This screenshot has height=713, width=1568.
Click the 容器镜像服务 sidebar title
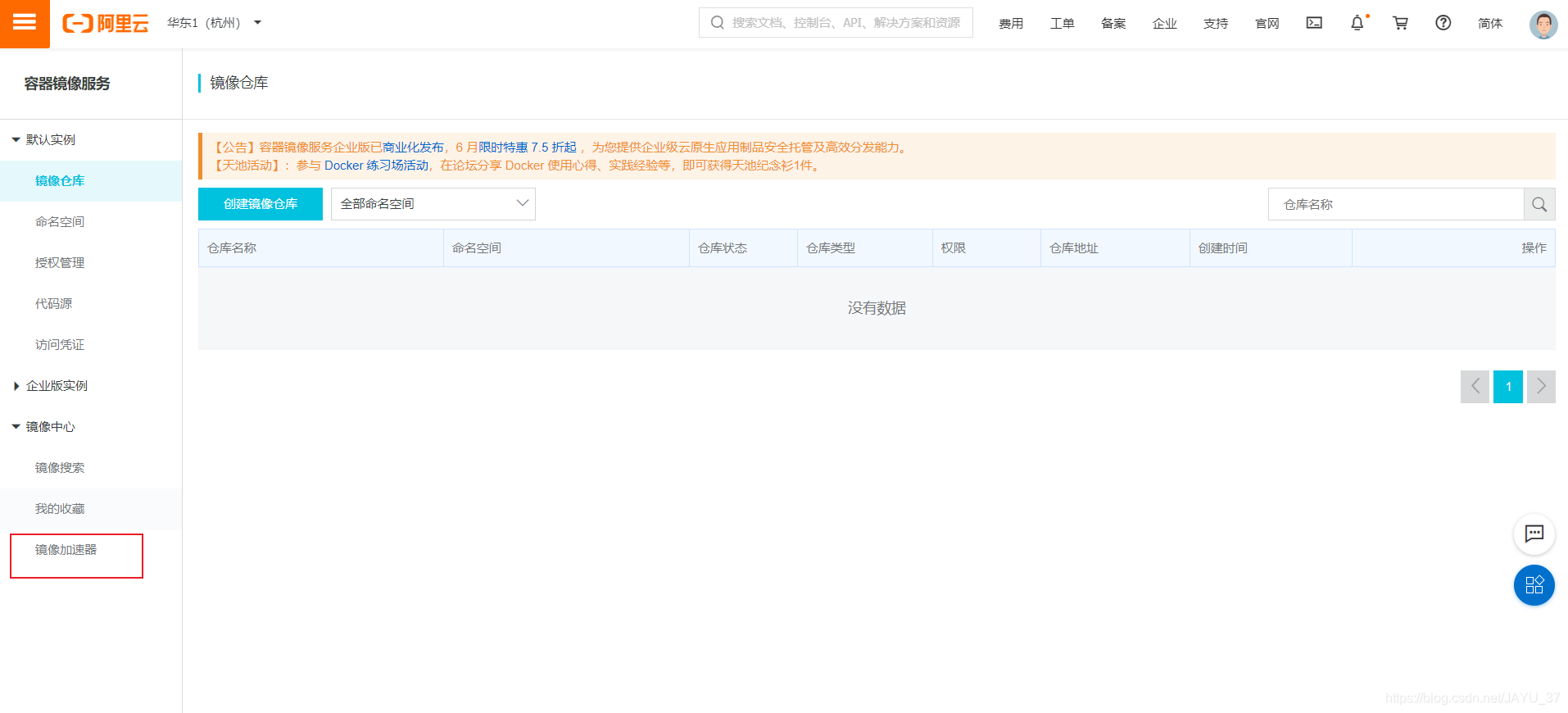tap(67, 84)
